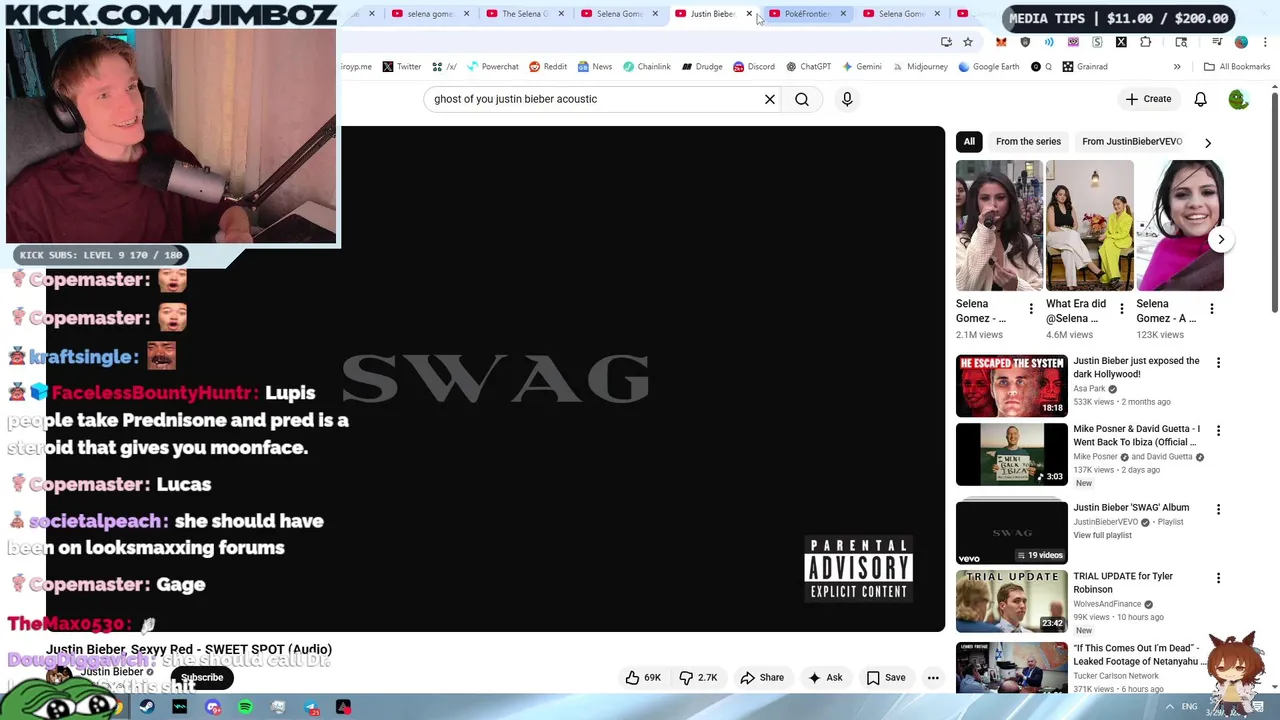This screenshot has width=1280, height=720.
Task: Open the Gemini bookmark
Action: click(x=861, y=67)
